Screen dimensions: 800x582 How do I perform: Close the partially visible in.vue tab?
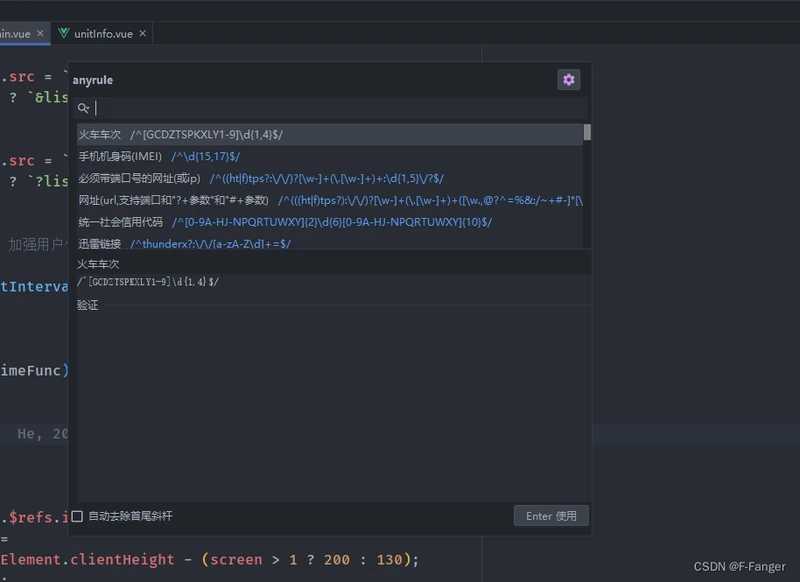(x=40, y=33)
